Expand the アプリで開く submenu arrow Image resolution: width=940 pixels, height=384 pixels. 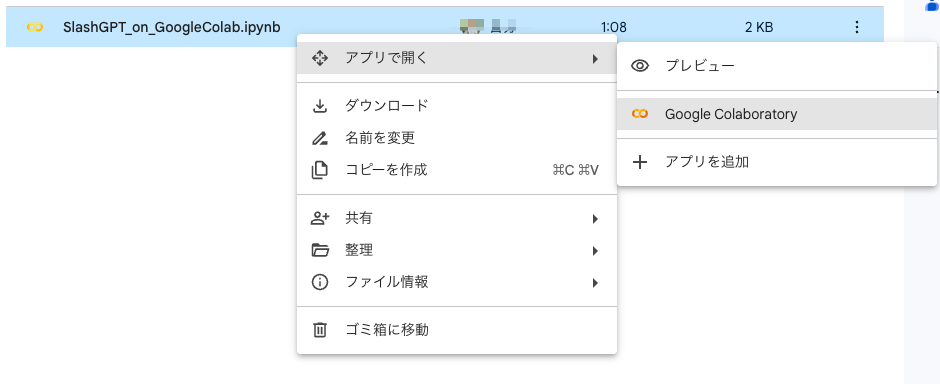pyautogui.click(x=595, y=59)
